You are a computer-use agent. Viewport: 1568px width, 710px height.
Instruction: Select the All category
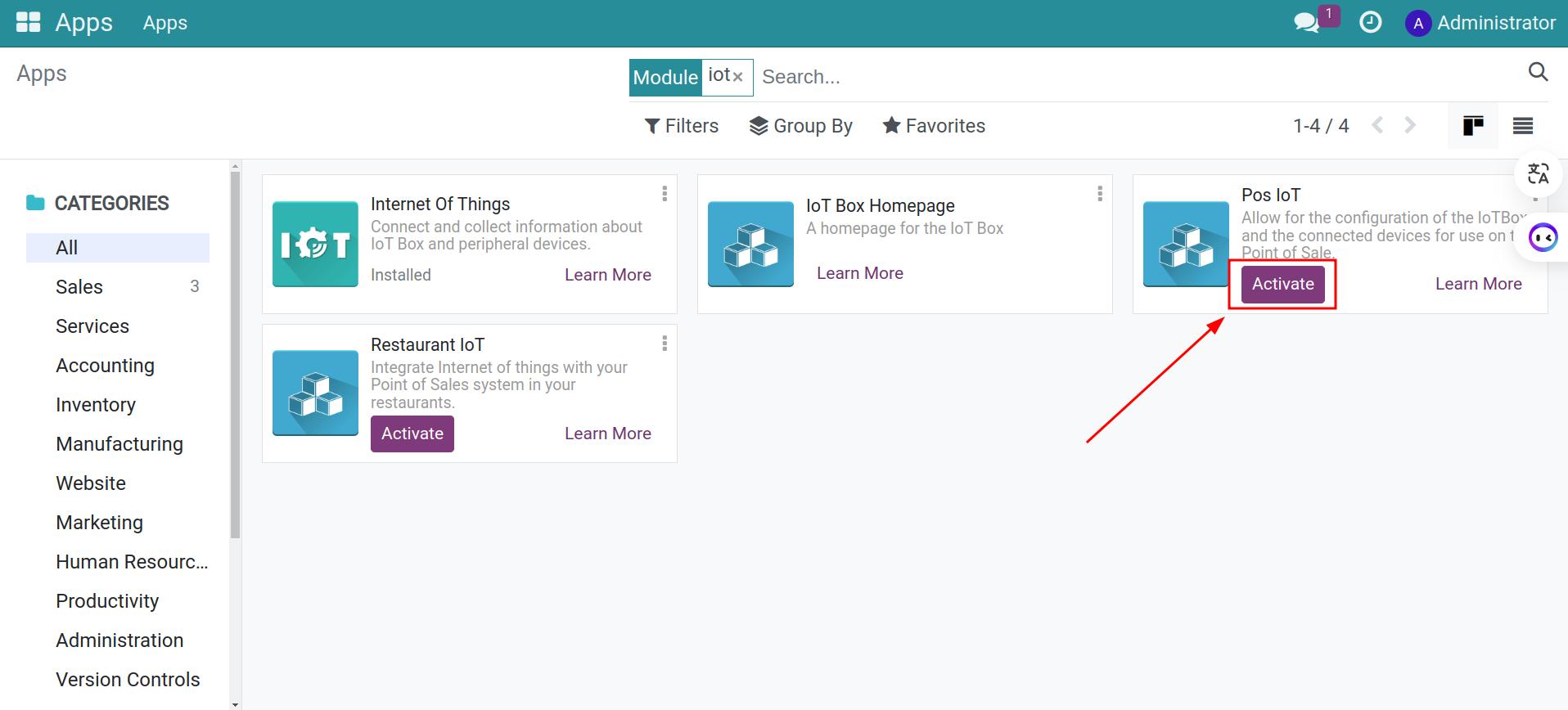tap(118, 248)
